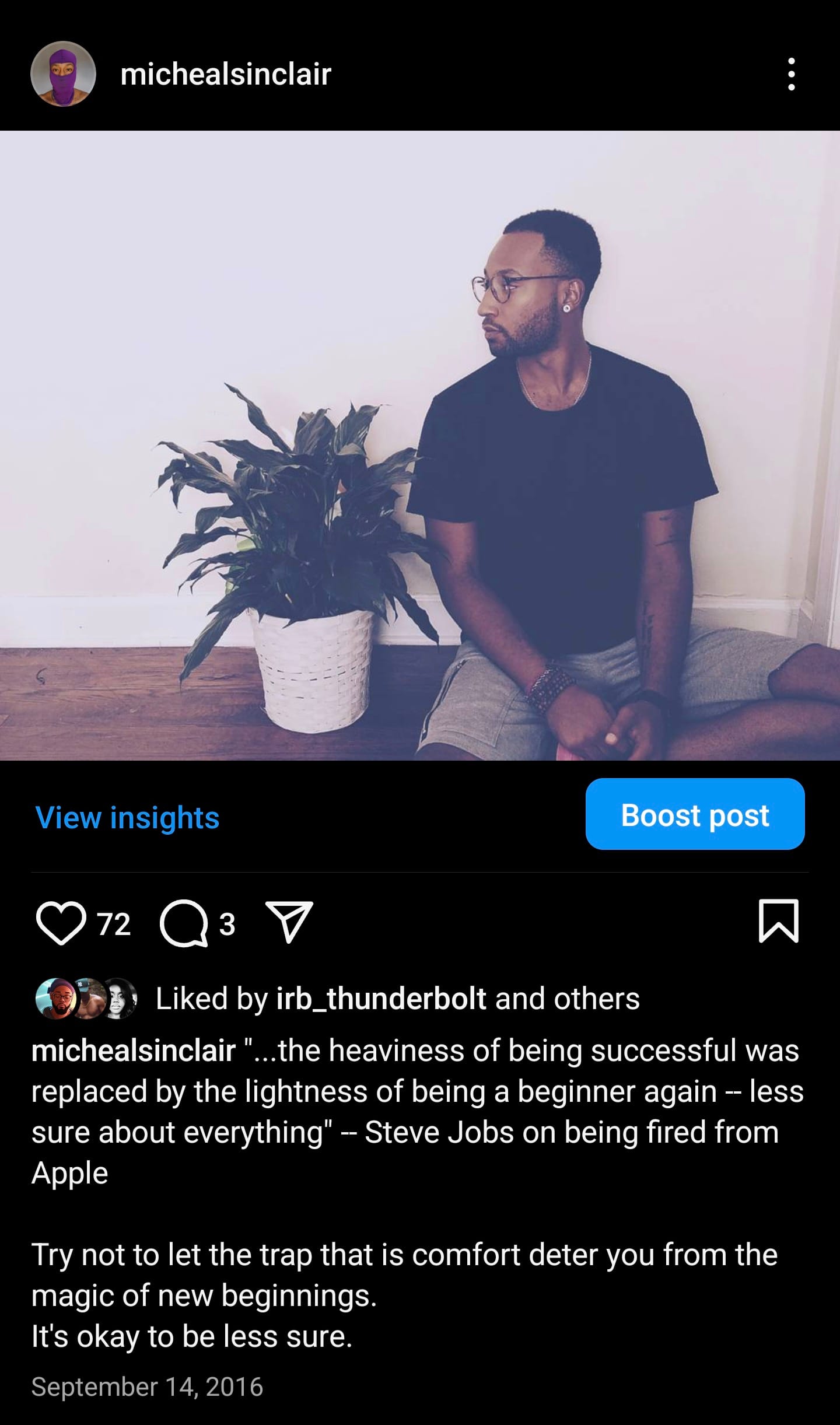840x1425 pixels.
Task: Tap the first liker avatar thumbnail
Action: (56, 998)
